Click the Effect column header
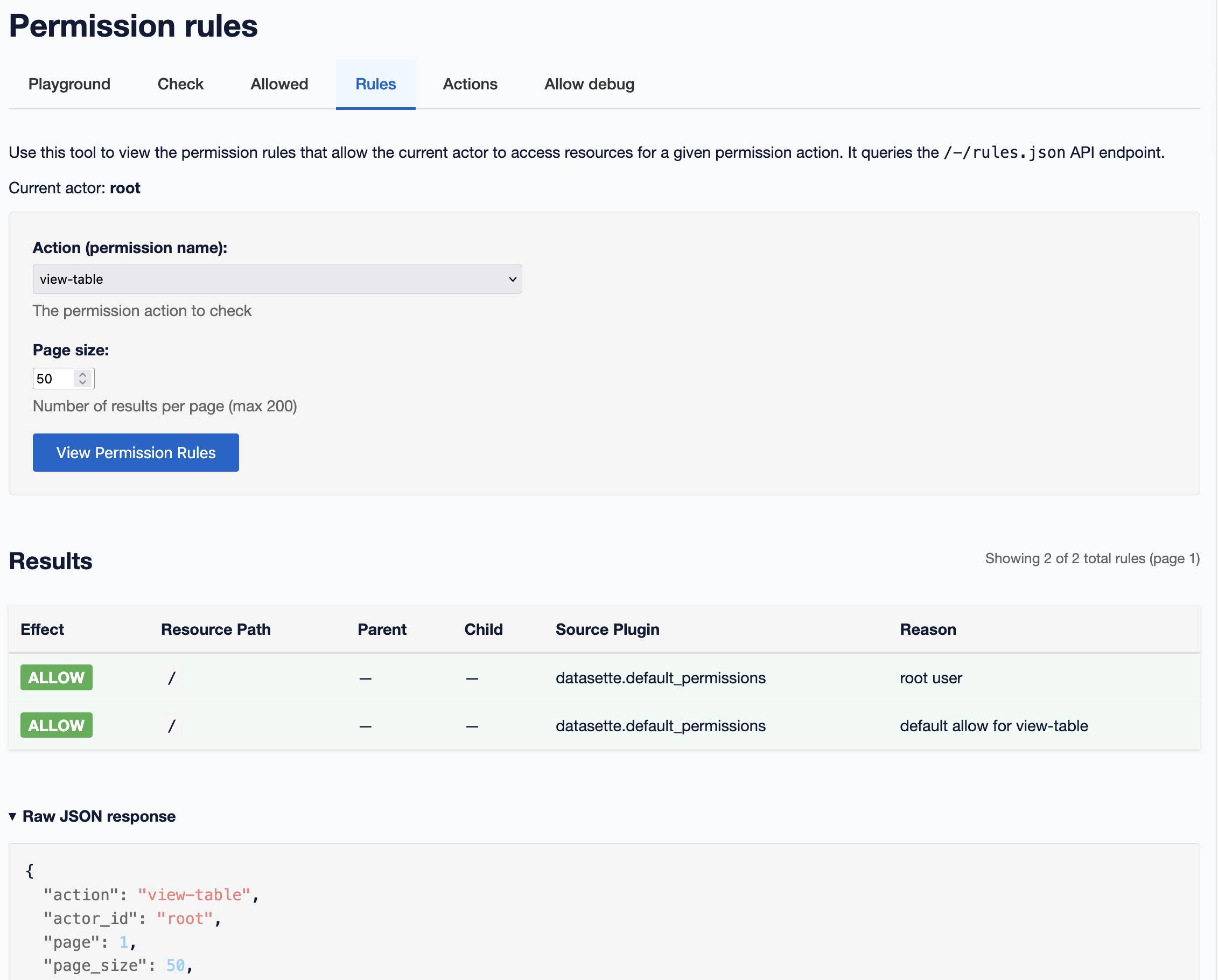Viewport: 1218px width, 980px height. (x=43, y=629)
